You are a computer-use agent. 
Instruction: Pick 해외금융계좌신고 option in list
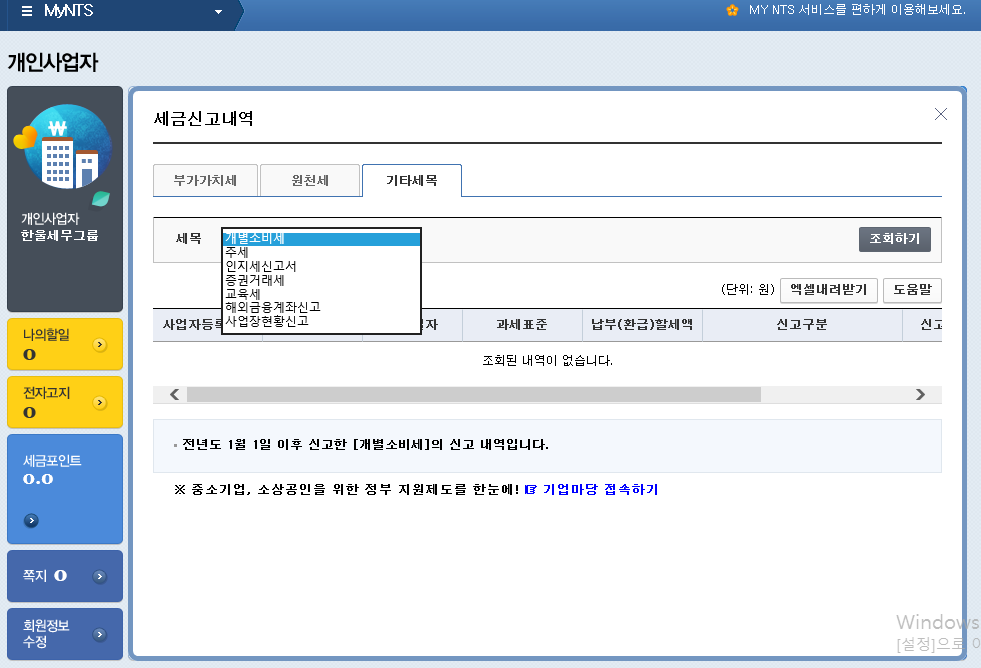click(x=272, y=308)
